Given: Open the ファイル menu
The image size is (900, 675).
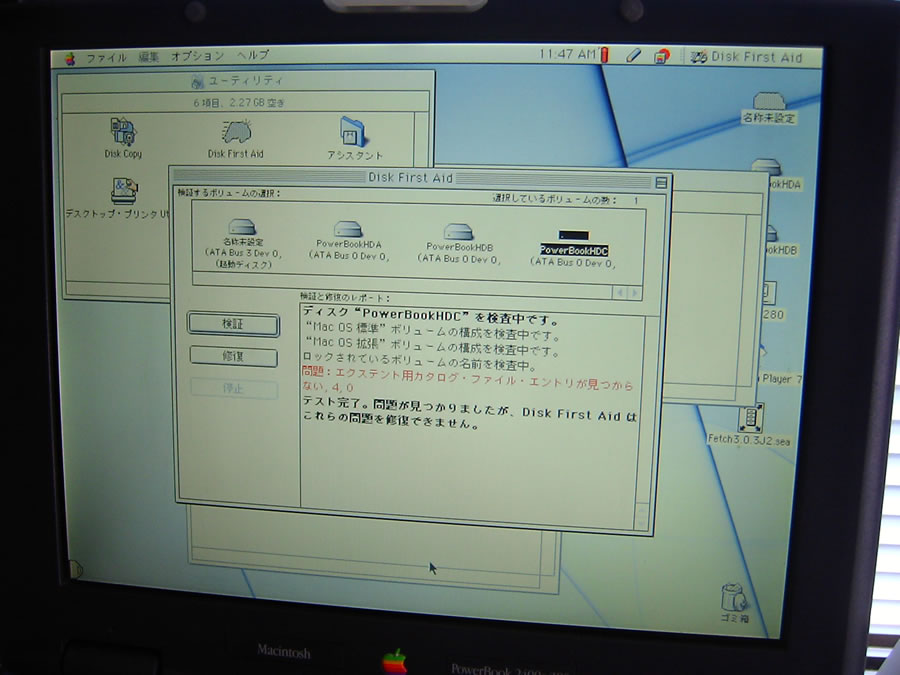Looking at the screenshot, I should coord(106,58).
